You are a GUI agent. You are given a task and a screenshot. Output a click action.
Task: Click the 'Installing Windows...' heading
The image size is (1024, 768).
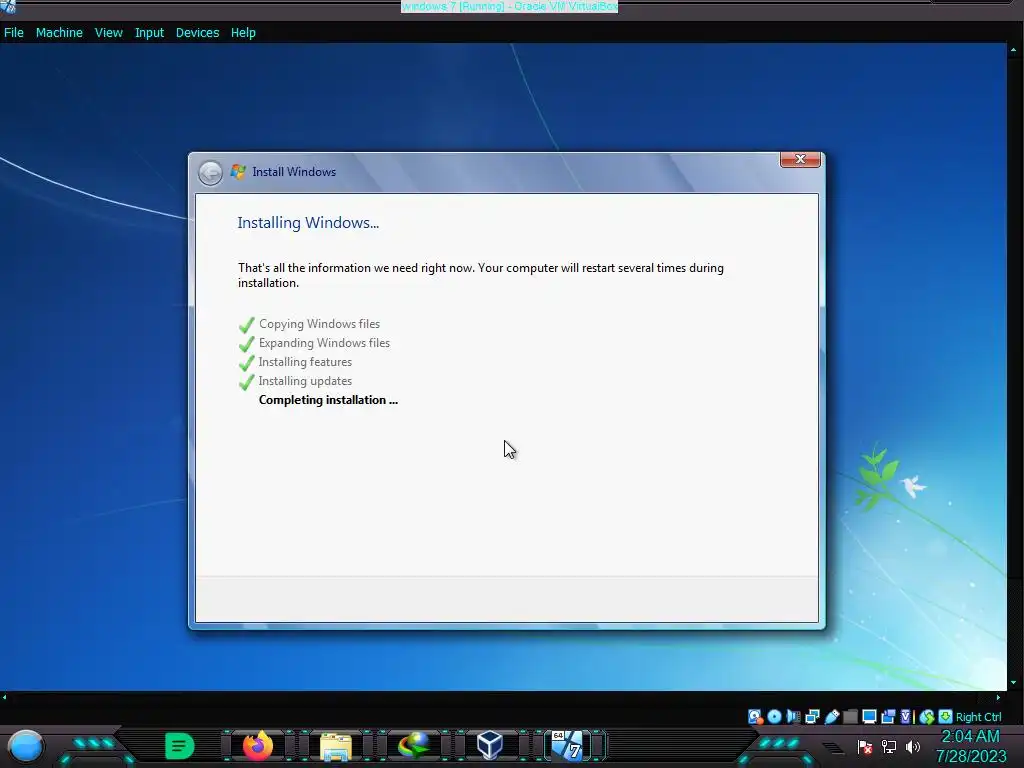pyautogui.click(x=308, y=223)
